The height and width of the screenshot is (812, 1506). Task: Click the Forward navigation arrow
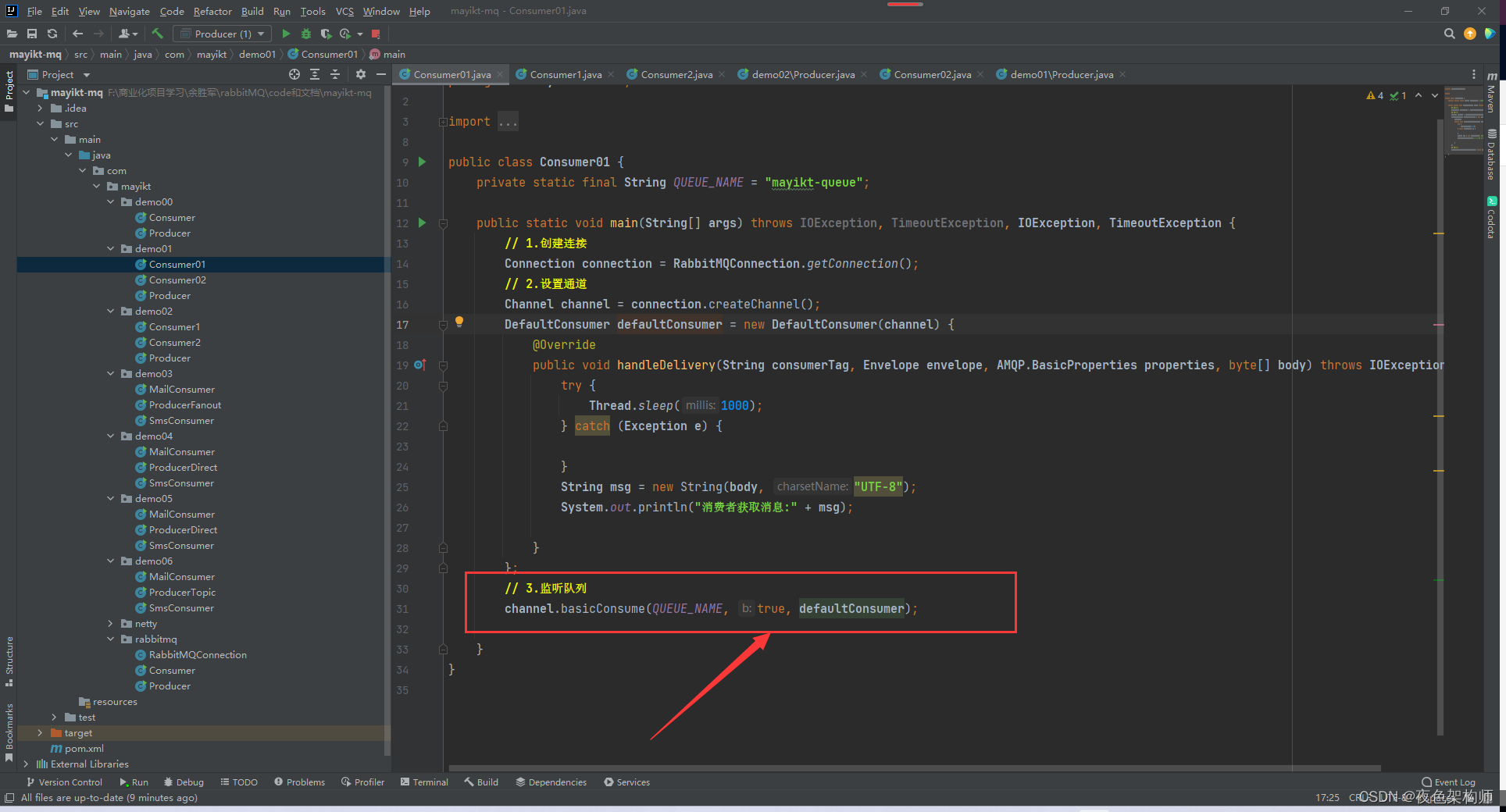[x=98, y=34]
